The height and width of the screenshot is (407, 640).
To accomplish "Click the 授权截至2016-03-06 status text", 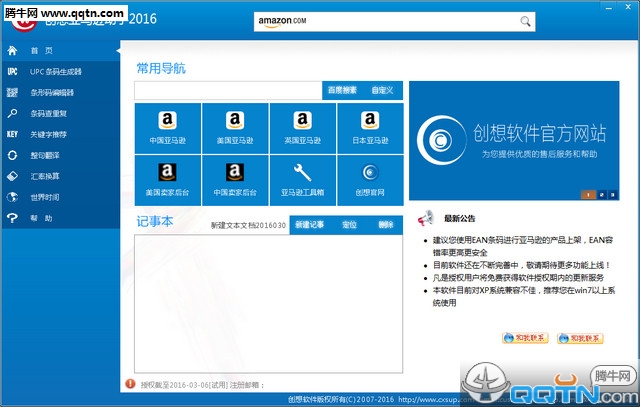I will point(202,385).
